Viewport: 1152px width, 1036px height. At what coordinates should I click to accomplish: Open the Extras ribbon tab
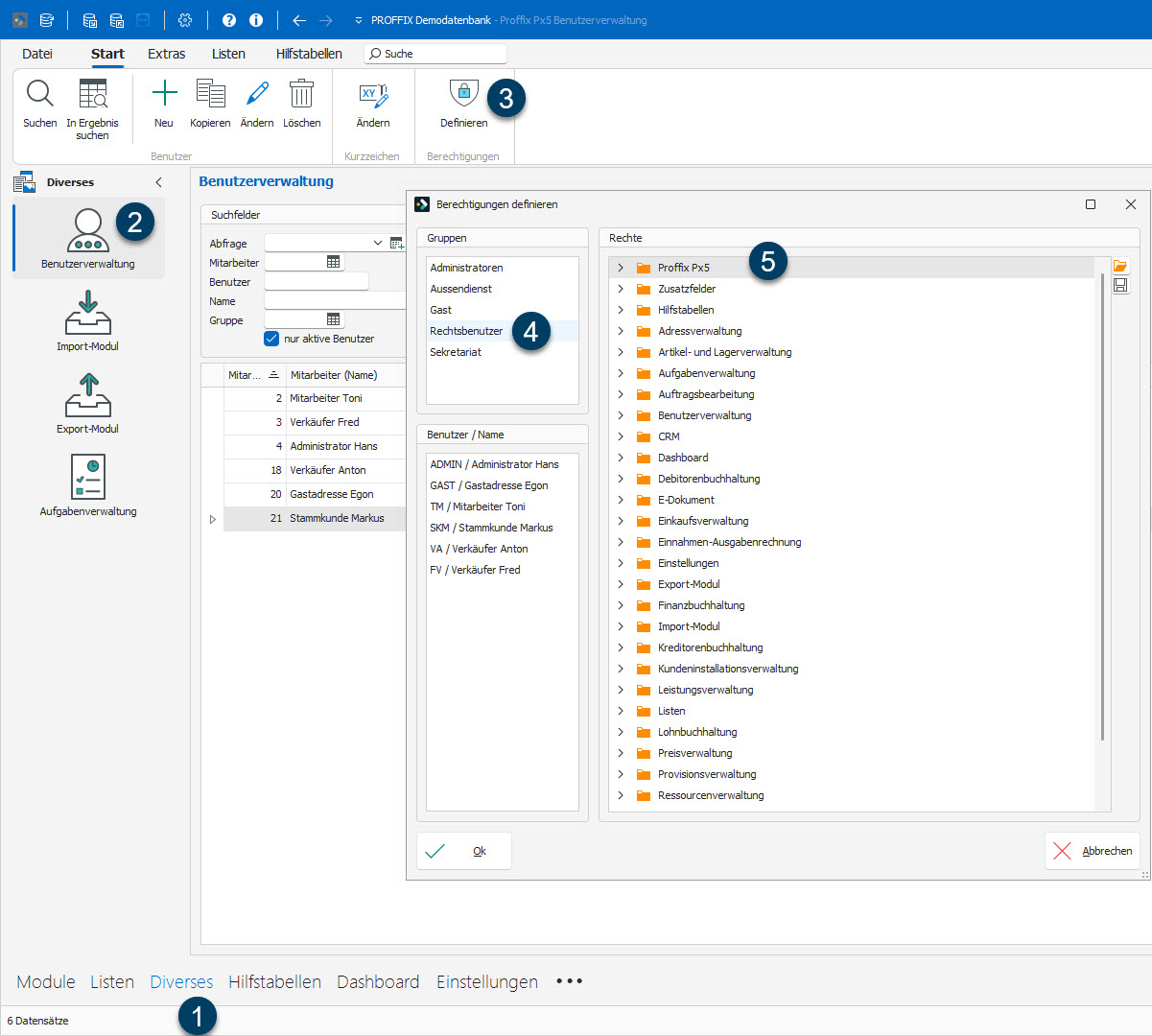(x=166, y=54)
